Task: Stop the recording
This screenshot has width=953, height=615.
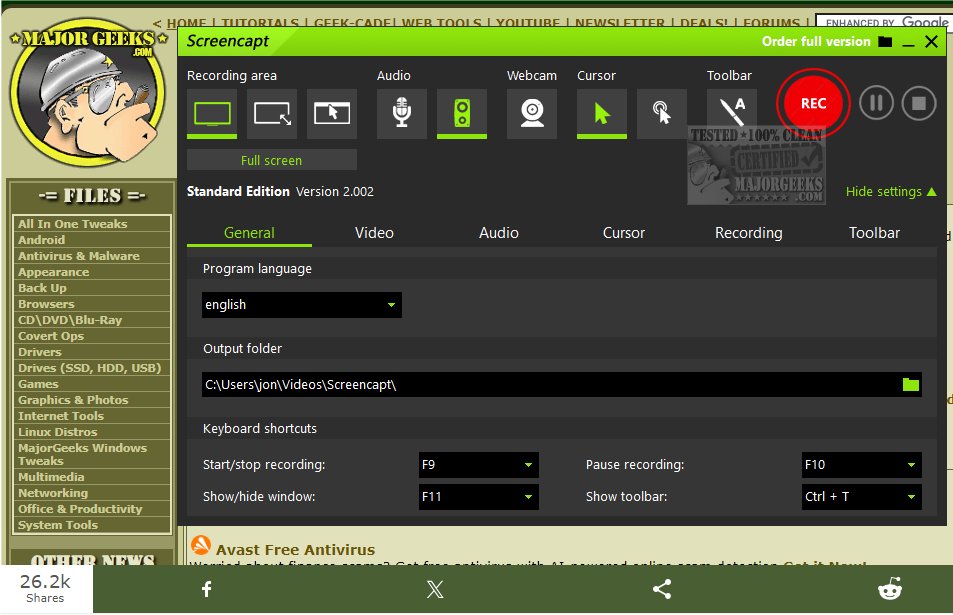Action: 918,103
